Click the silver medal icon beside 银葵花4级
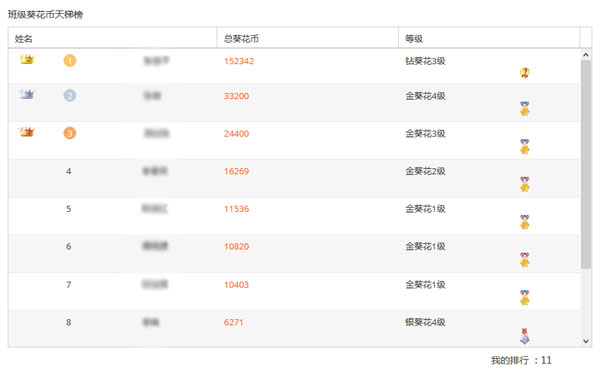This screenshot has height=372, width=600. 525,336
